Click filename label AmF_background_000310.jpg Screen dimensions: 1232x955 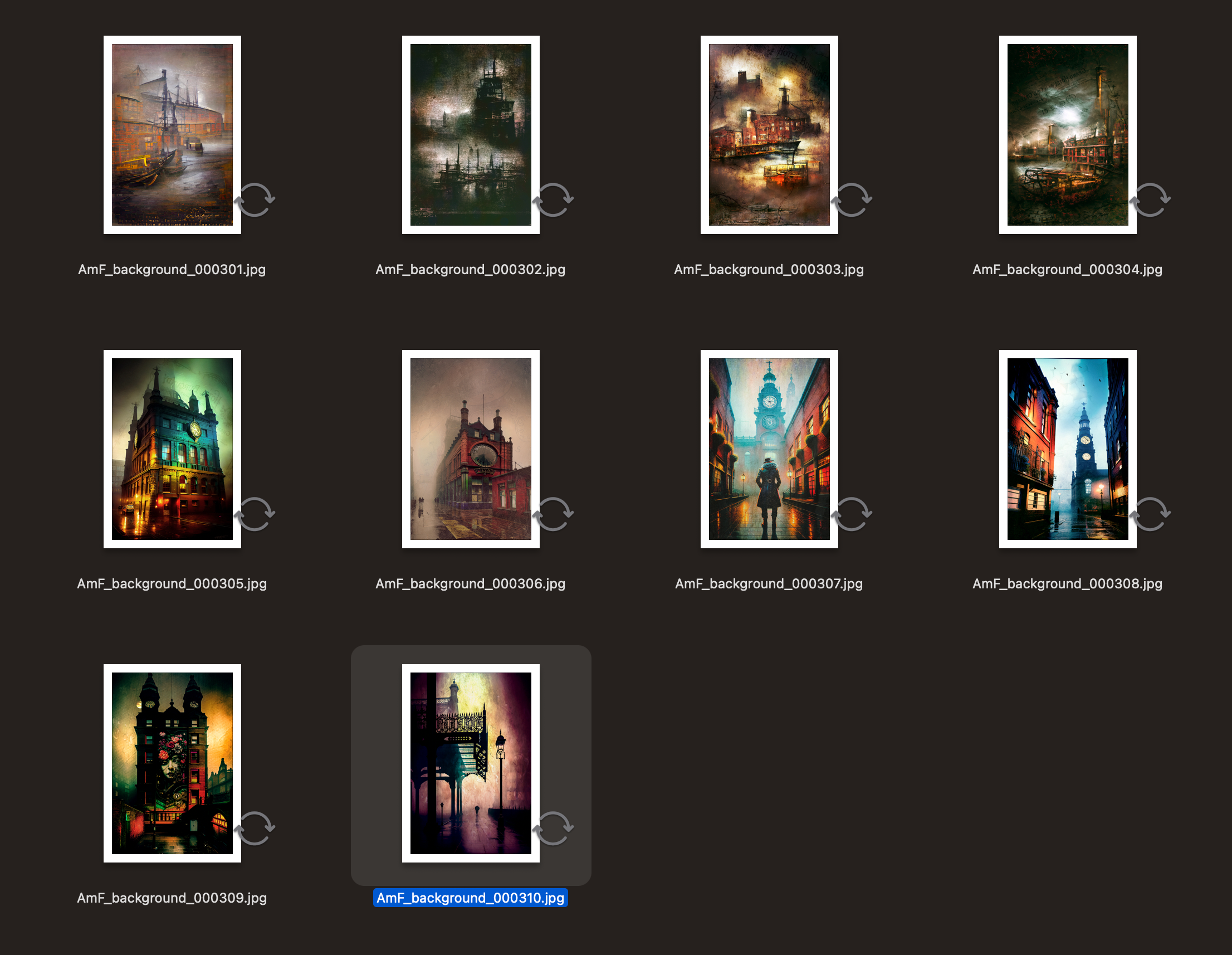[470, 898]
